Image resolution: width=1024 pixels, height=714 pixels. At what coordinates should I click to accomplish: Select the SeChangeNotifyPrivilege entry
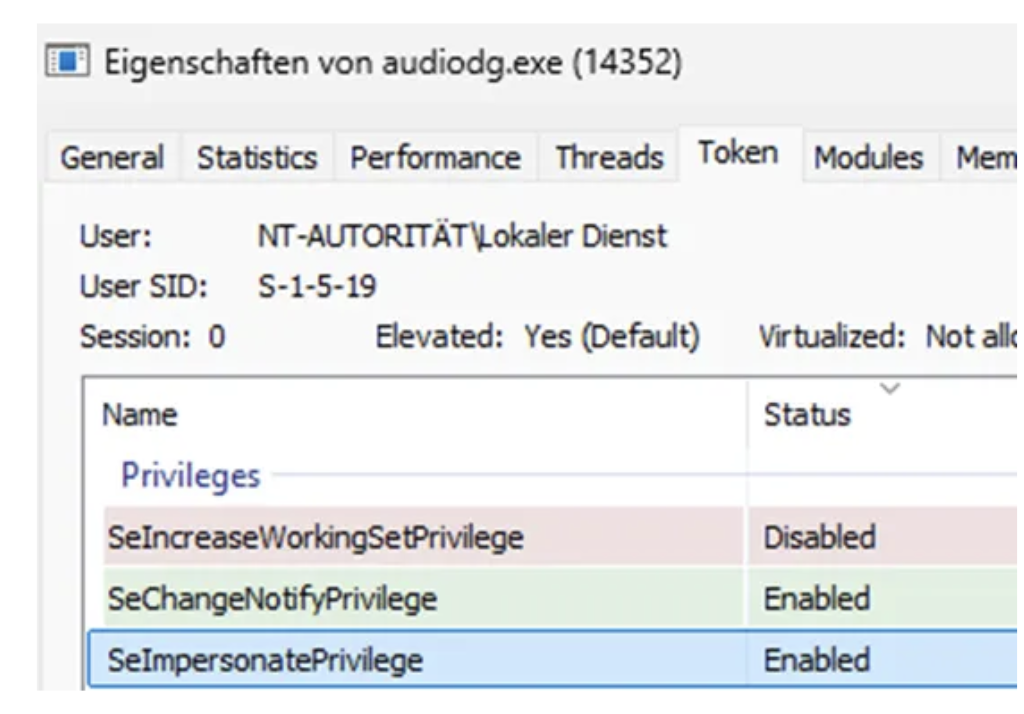click(x=272, y=599)
